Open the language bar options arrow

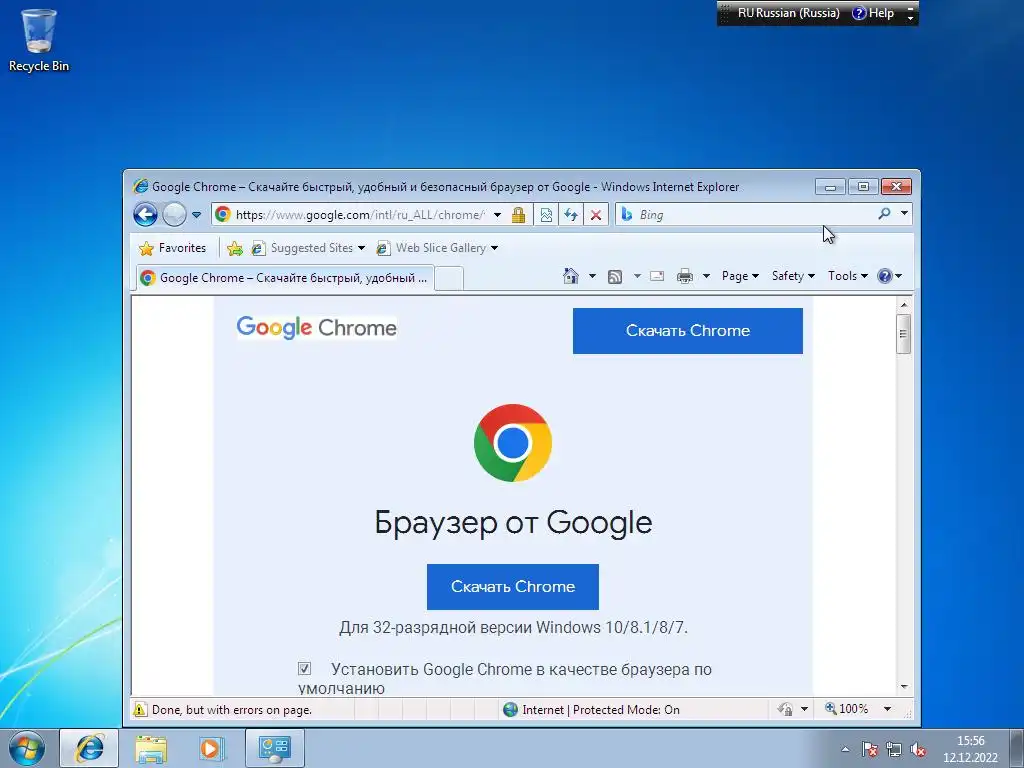910,18
